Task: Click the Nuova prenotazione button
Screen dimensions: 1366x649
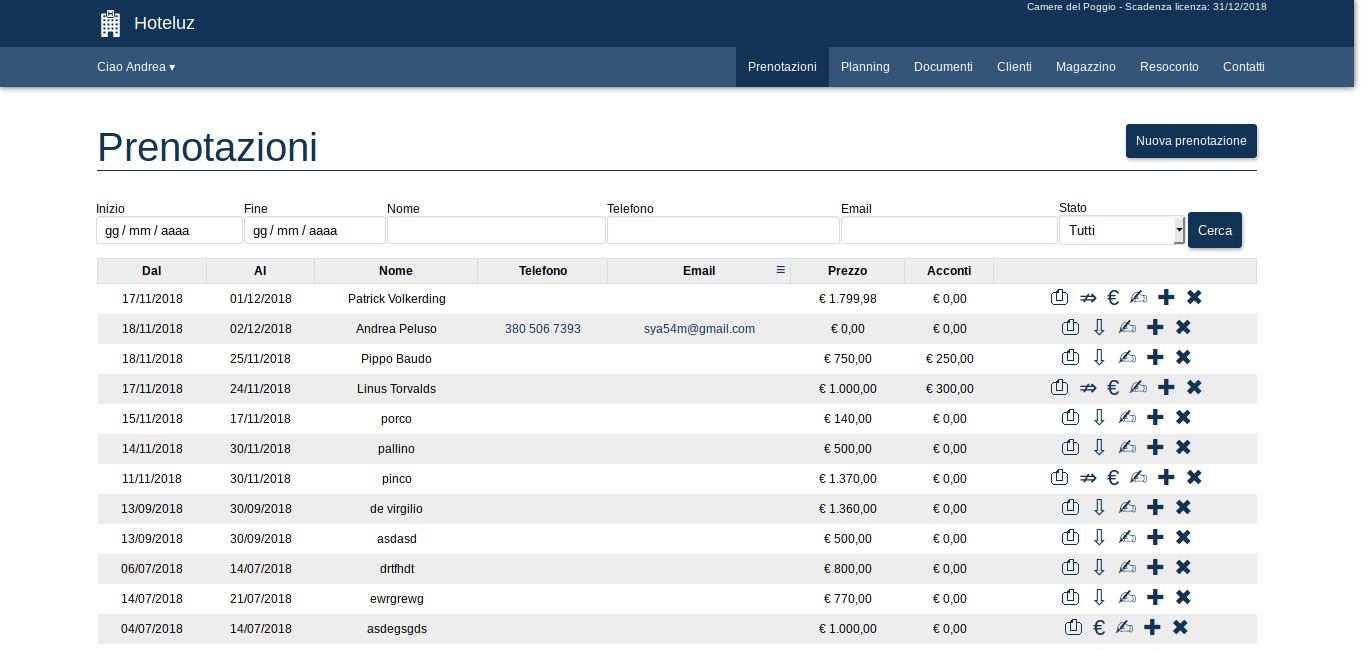Action: 1190,141
